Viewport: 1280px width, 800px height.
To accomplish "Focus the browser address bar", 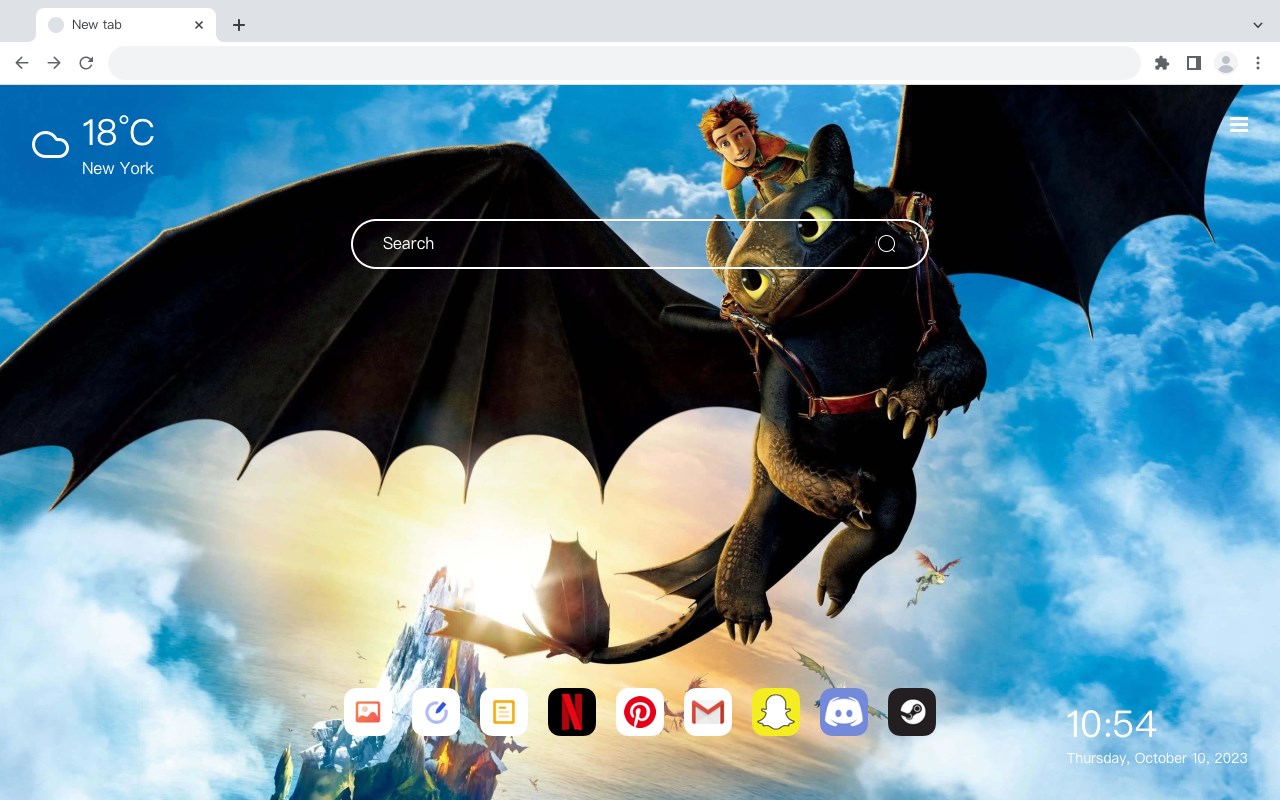I will coord(624,63).
